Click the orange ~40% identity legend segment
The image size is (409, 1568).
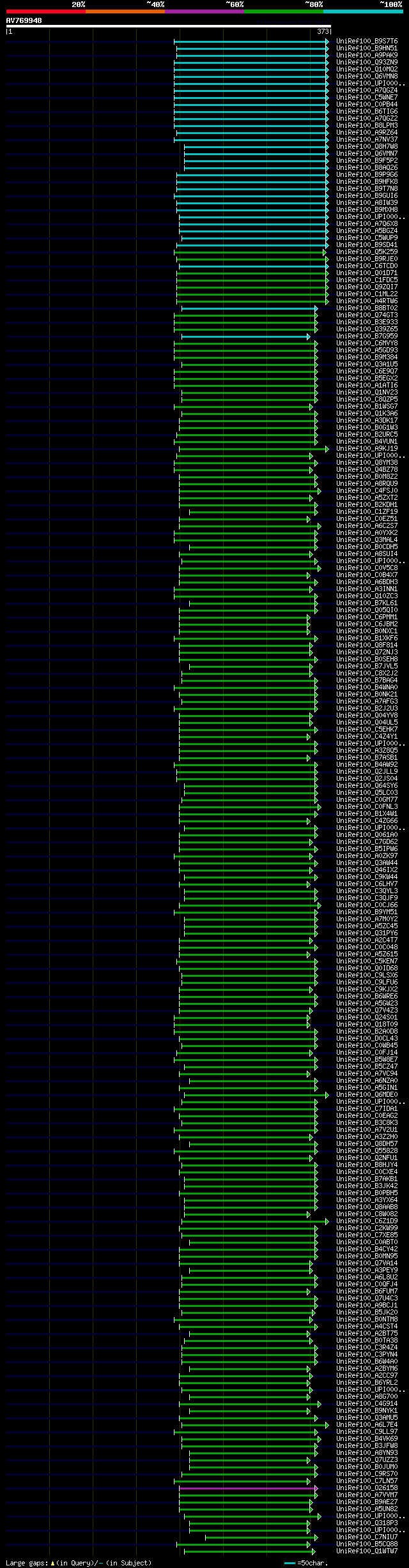125,11
